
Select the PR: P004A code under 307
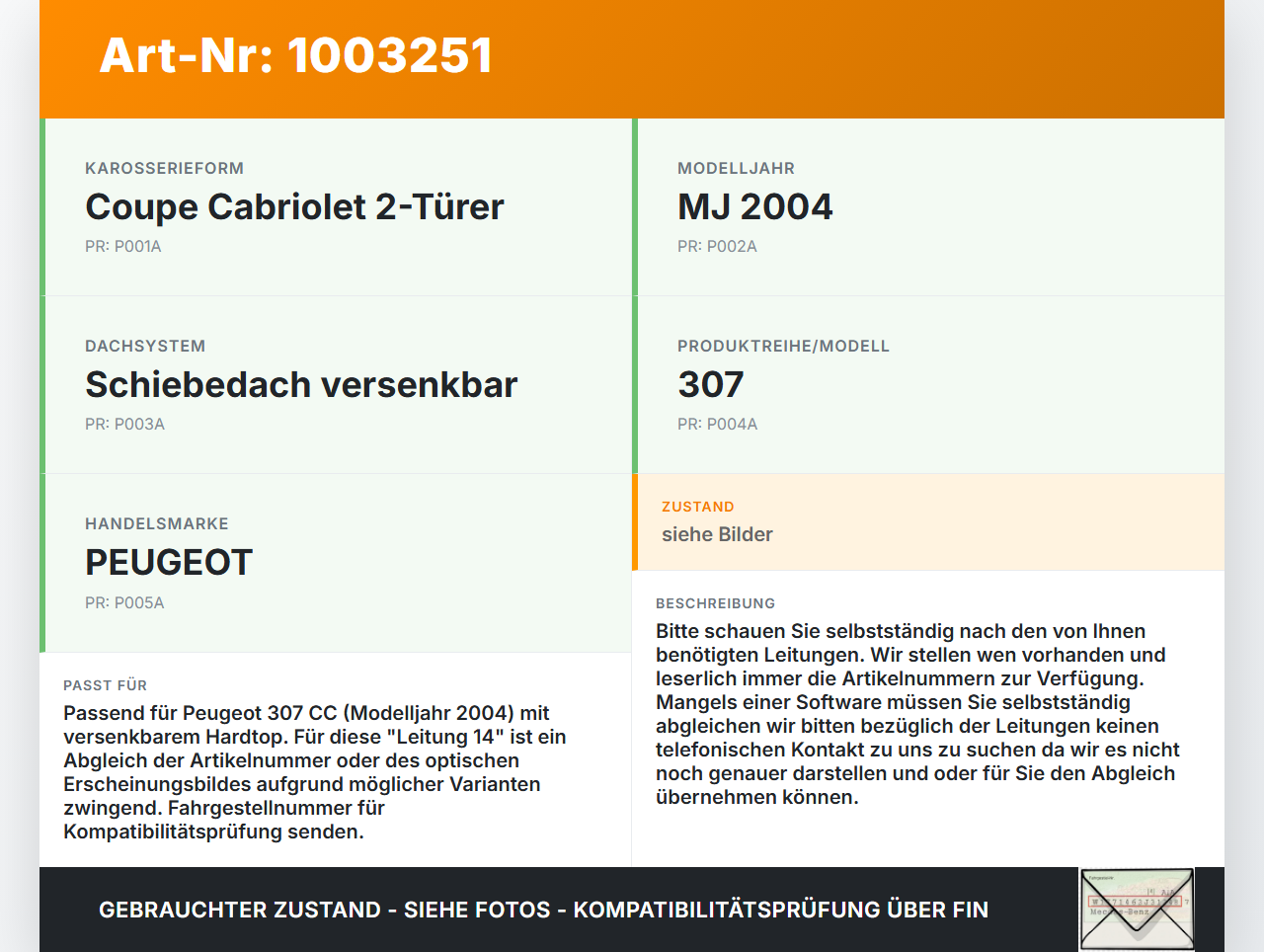click(717, 424)
